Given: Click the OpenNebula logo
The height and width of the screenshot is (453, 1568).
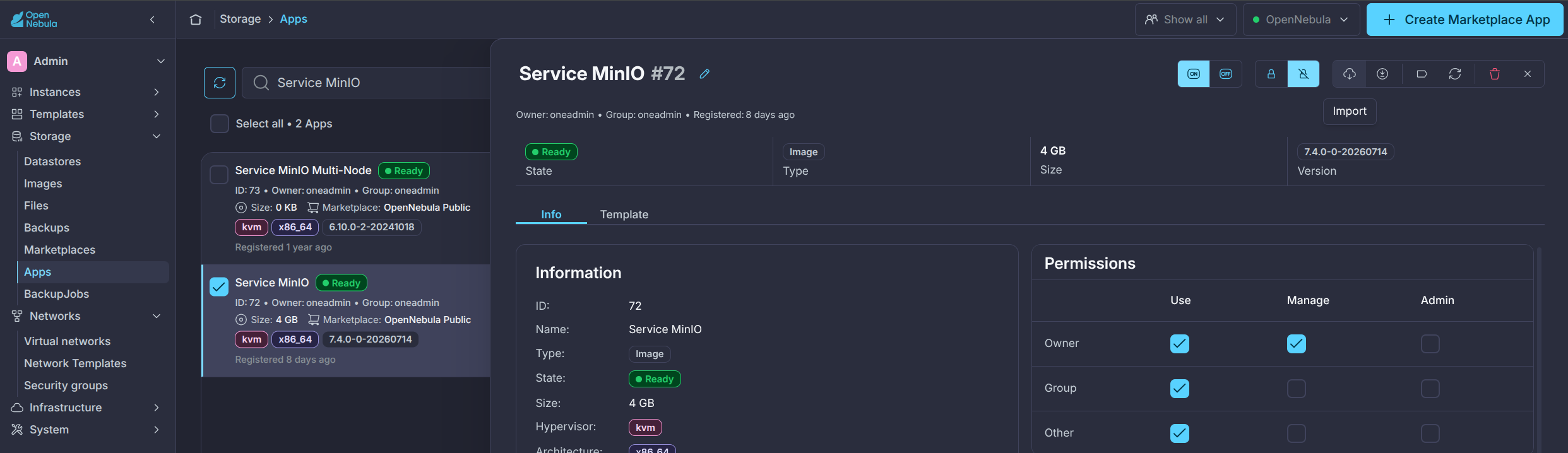Looking at the screenshot, I should point(34,20).
